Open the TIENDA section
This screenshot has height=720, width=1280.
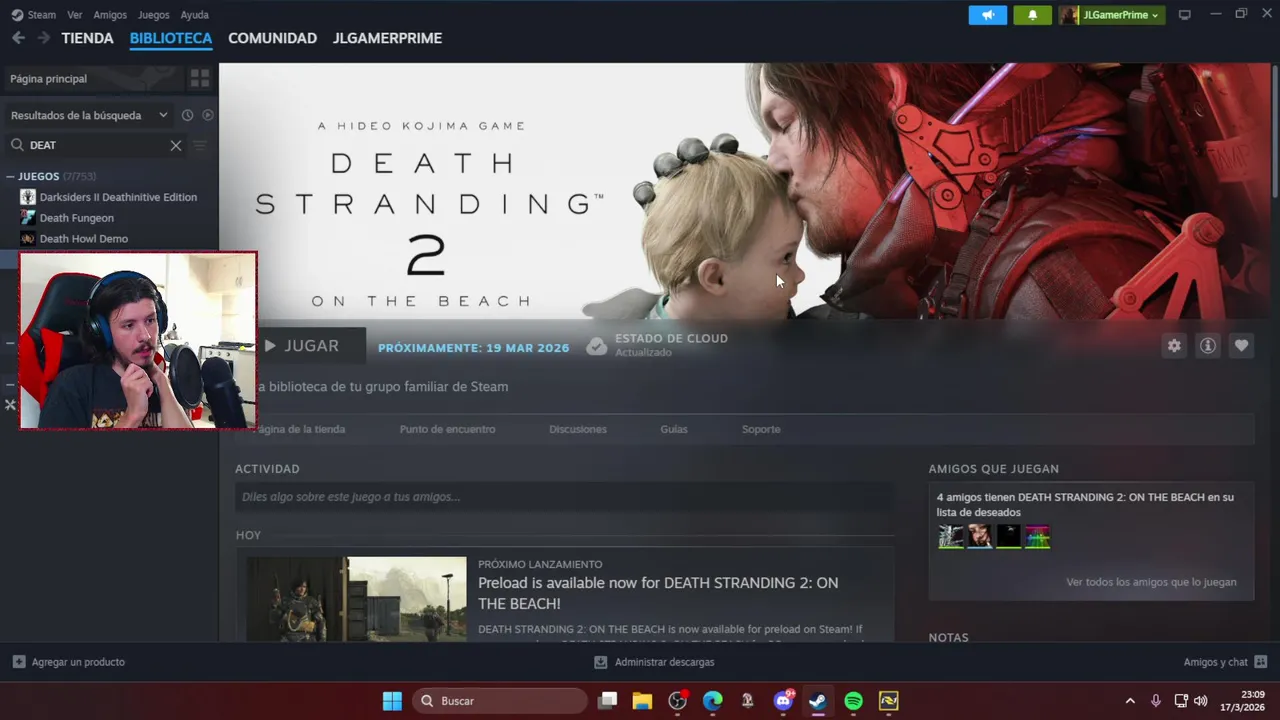click(88, 38)
